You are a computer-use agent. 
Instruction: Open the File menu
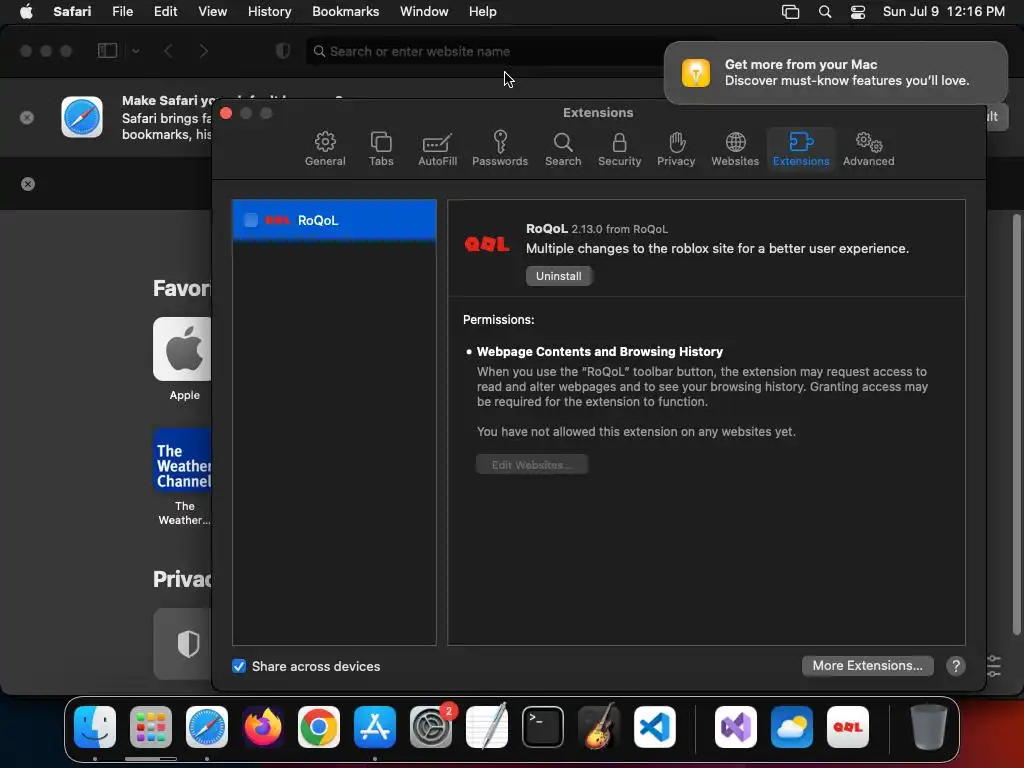[x=122, y=11]
